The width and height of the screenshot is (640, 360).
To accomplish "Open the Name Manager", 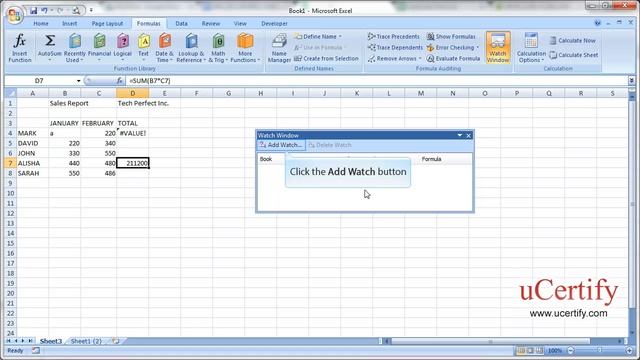I will 279,48.
